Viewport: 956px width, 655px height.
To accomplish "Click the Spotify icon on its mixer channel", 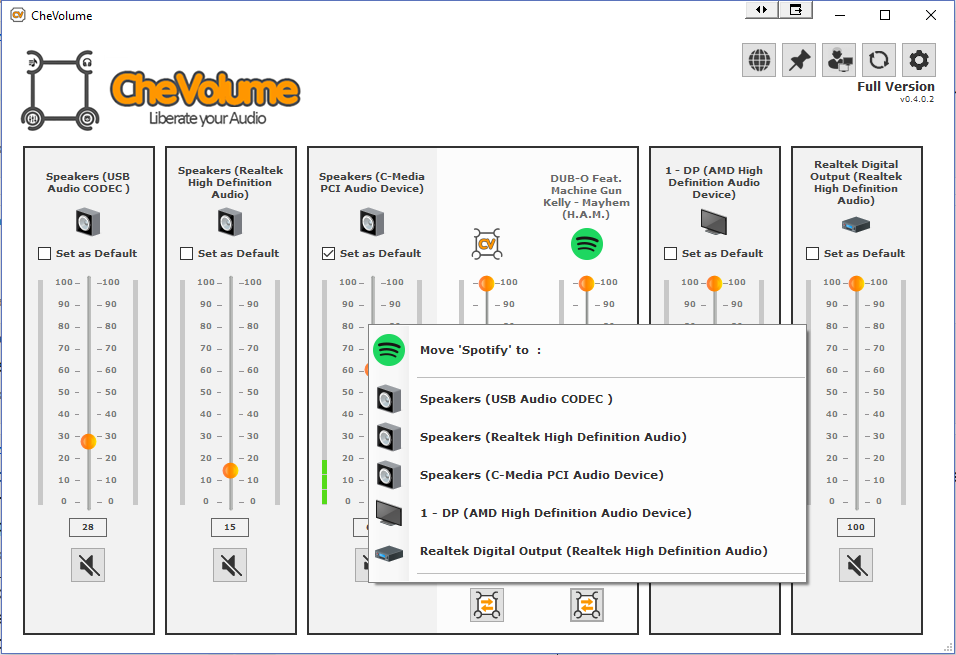I will [586, 243].
